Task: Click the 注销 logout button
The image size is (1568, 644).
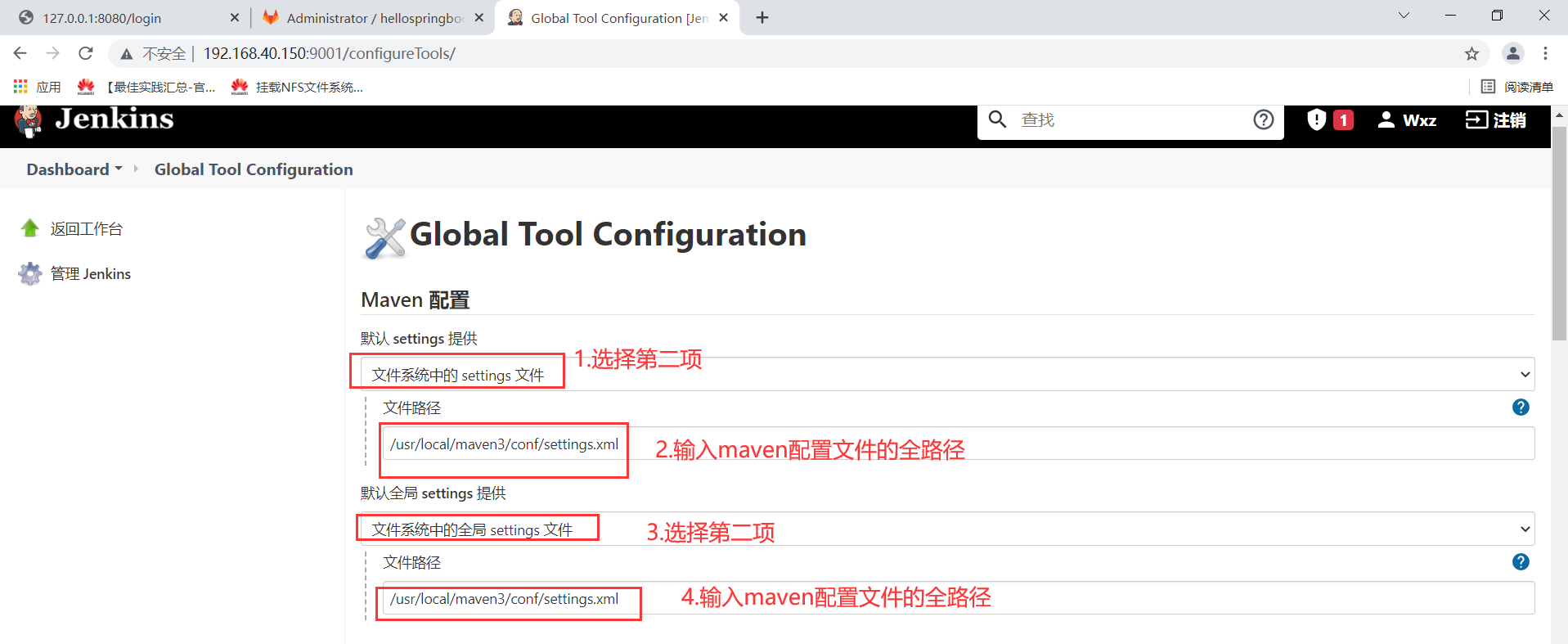Action: click(x=1495, y=120)
